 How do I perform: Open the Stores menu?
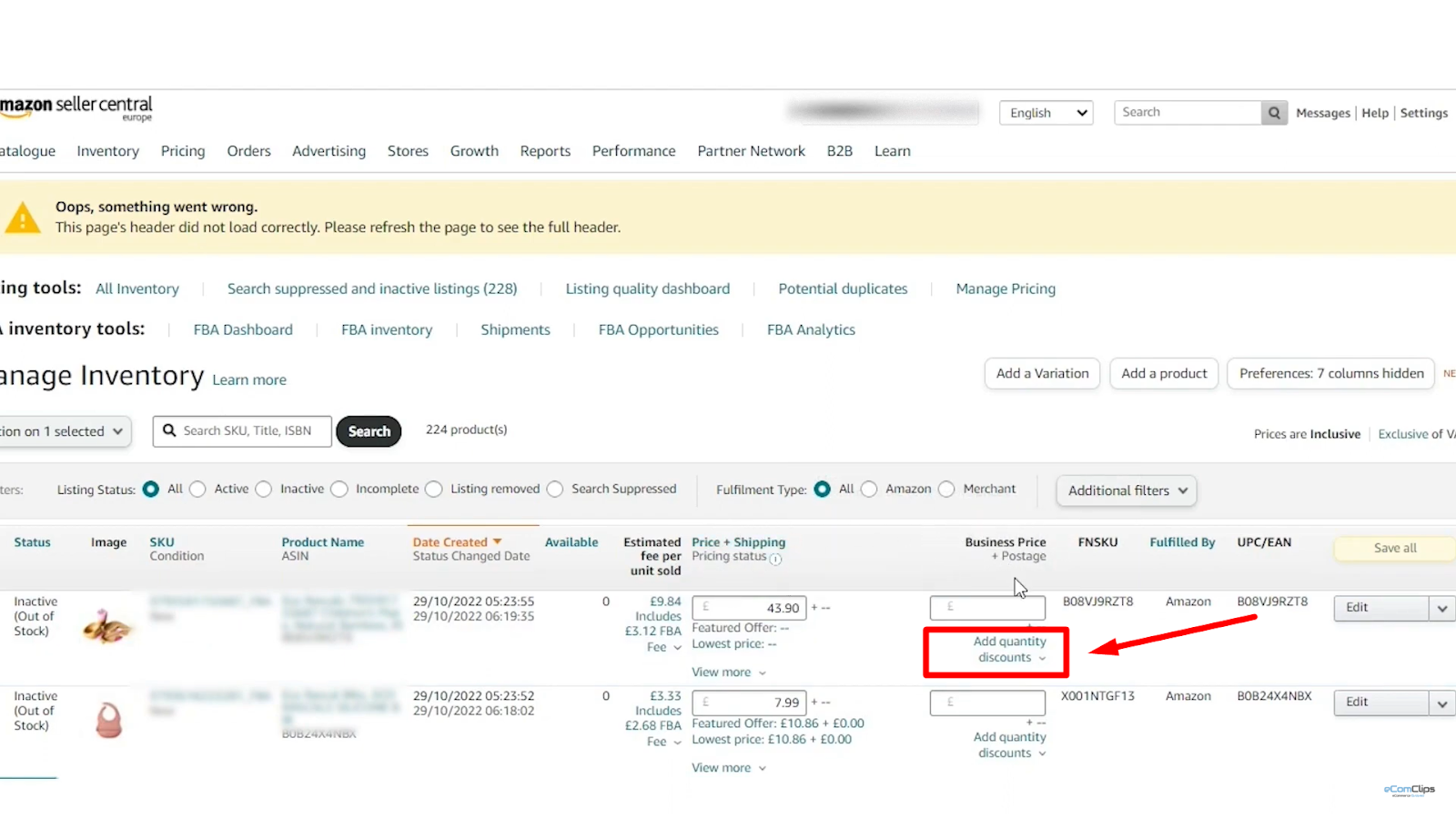pyautogui.click(x=408, y=151)
